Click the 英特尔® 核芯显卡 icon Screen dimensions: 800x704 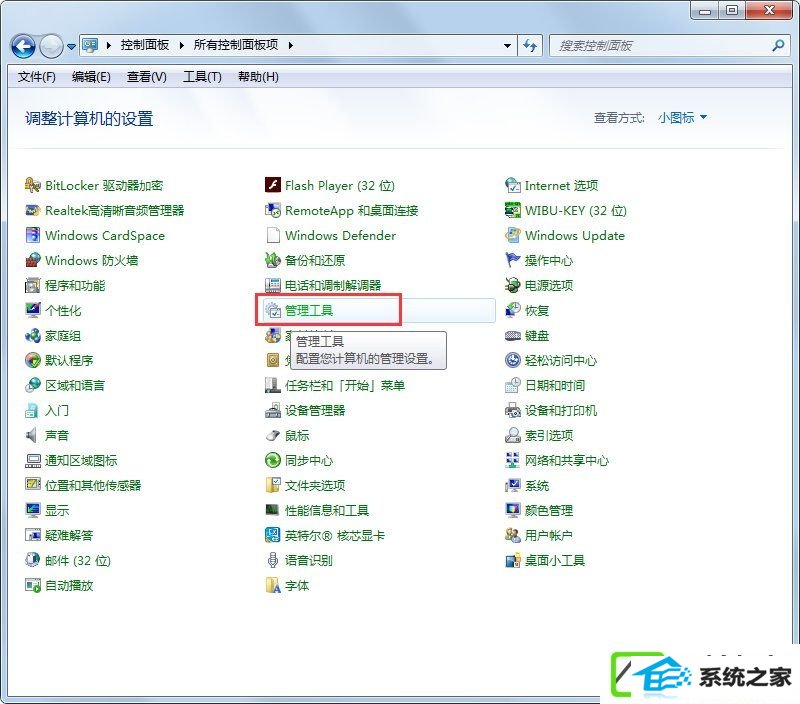click(273, 536)
